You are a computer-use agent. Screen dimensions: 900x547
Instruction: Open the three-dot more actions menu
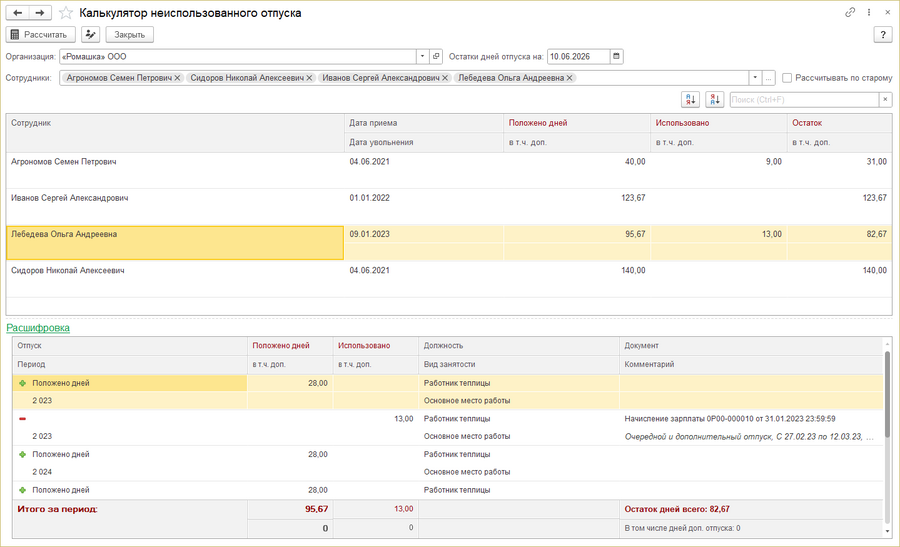869,12
